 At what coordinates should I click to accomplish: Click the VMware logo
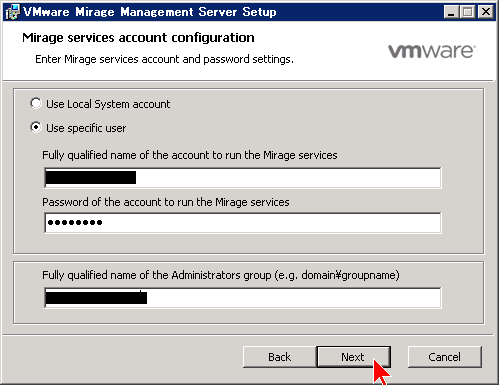click(x=432, y=51)
